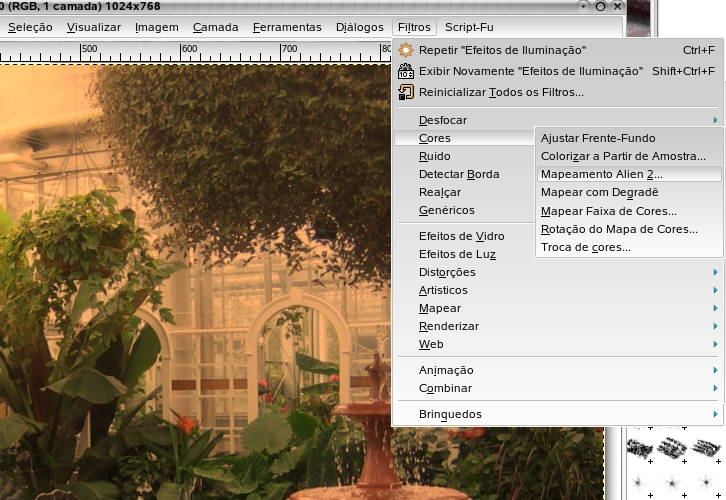Open the Seleção menu

pyautogui.click(x=30, y=27)
